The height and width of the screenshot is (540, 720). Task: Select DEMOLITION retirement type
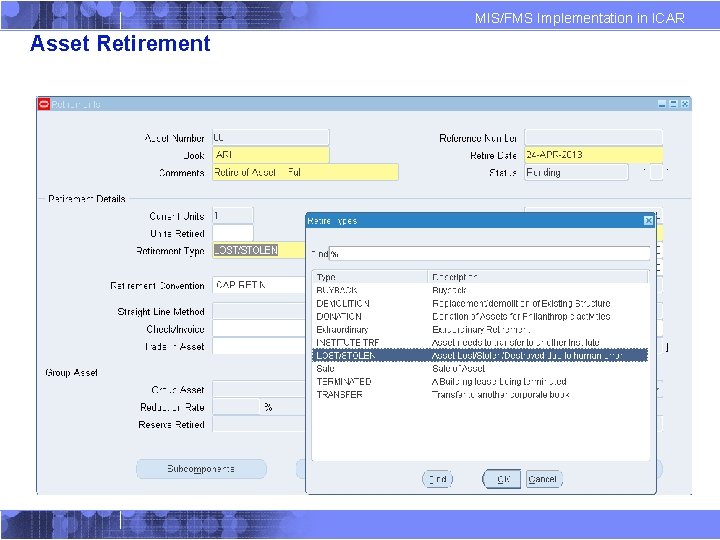pos(480,304)
